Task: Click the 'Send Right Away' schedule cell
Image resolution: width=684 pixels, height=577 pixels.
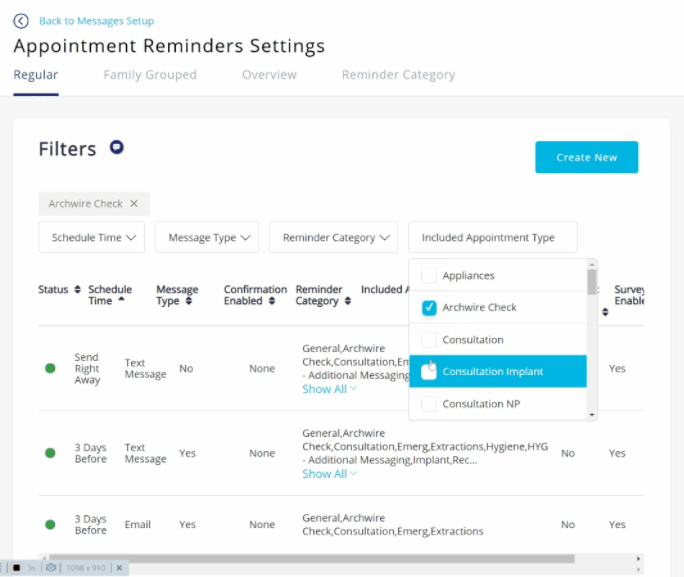Action: 87,369
